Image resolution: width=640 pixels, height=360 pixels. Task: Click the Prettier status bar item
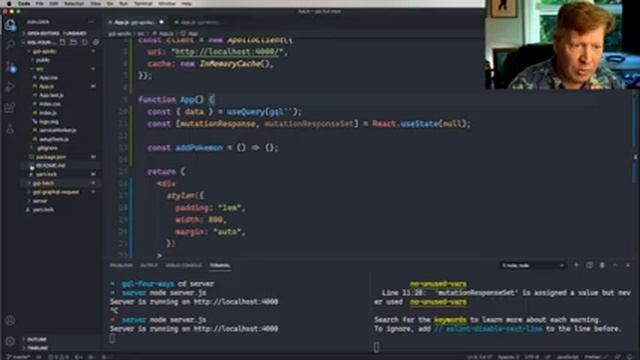pos(595,357)
